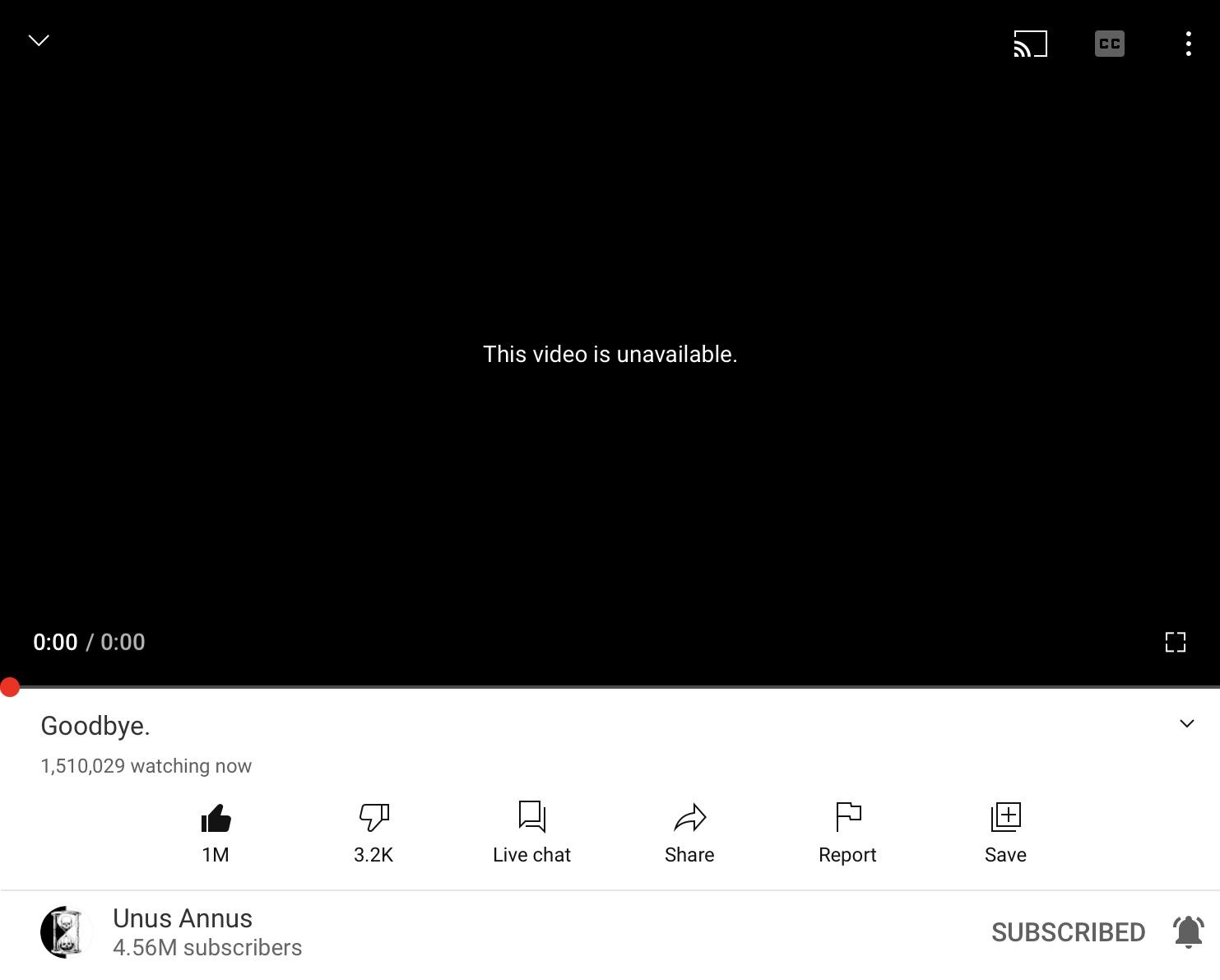Click the Share arrow icon
Image resolution: width=1220 pixels, height=980 pixels.
click(x=689, y=817)
